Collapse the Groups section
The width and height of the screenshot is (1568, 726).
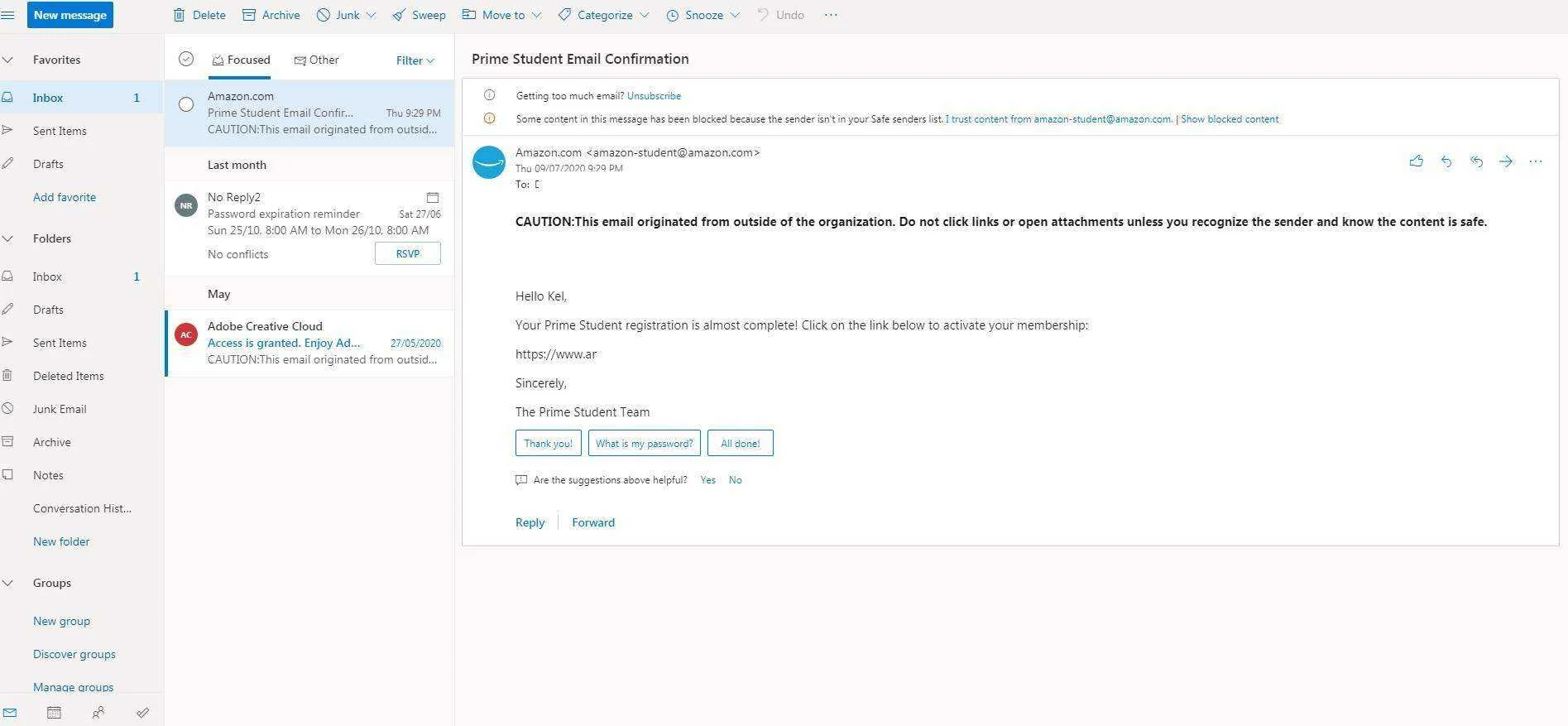[x=8, y=583]
